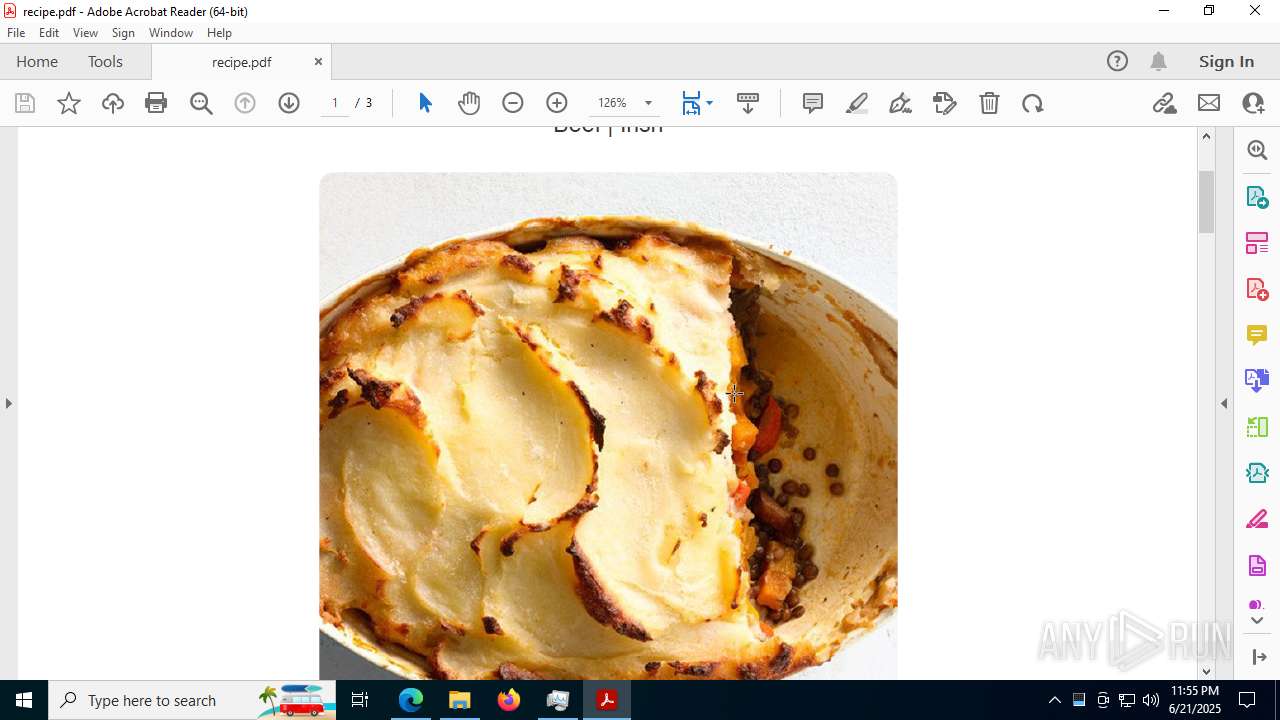
Task: Select the Hand pan tool
Action: click(469, 103)
